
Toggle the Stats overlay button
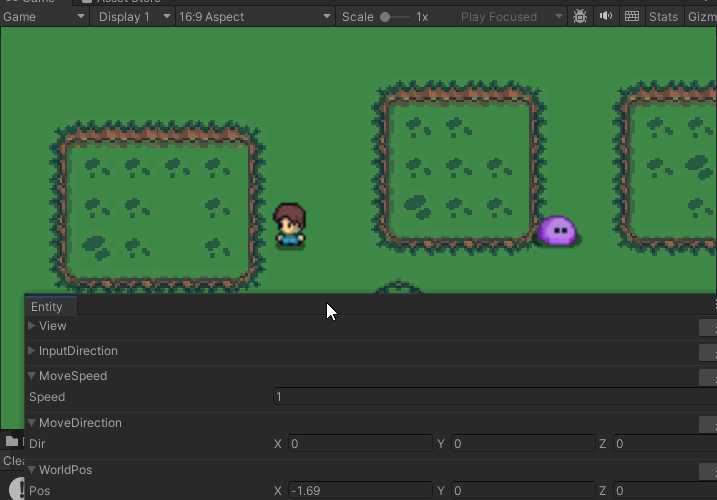(x=663, y=17)
